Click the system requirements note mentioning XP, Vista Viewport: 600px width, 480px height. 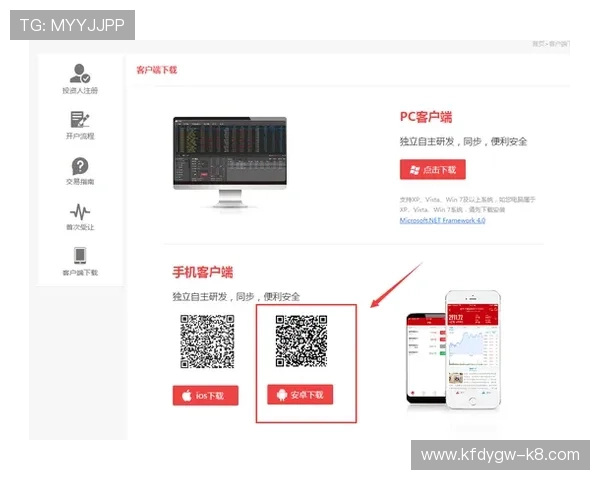467,204
